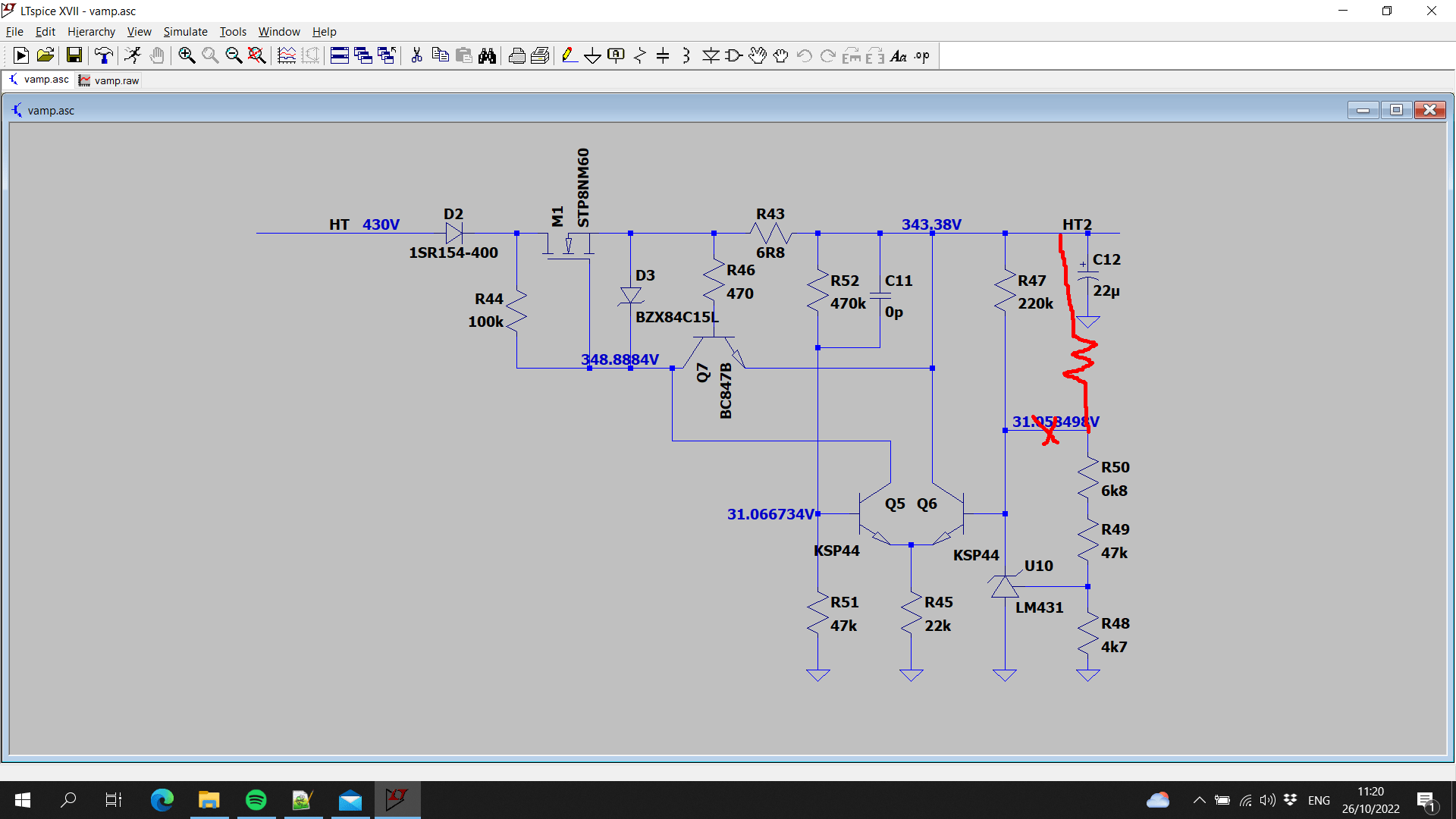The image size is (1456, 819).
Task: Run the simulation with running-man icon
Action: click(133, 55)
